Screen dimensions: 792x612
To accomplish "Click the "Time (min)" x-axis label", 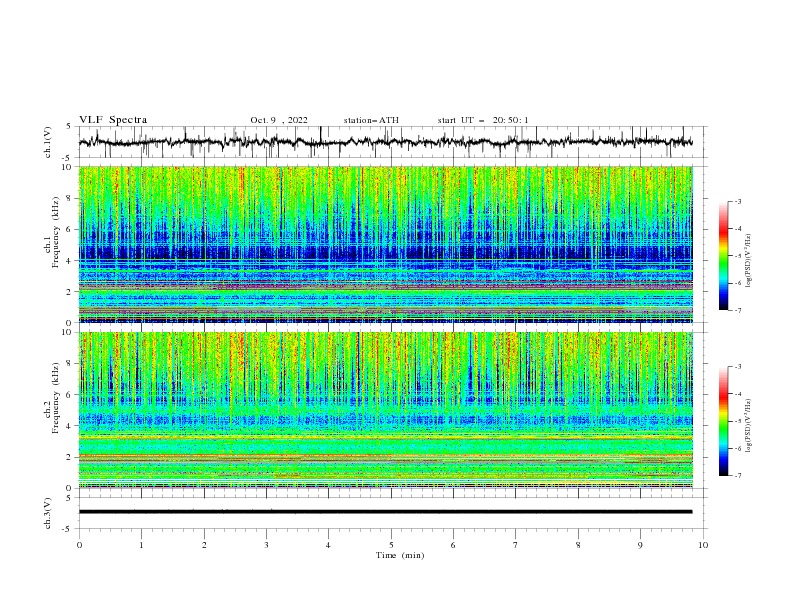I will [x=400, y=555].
